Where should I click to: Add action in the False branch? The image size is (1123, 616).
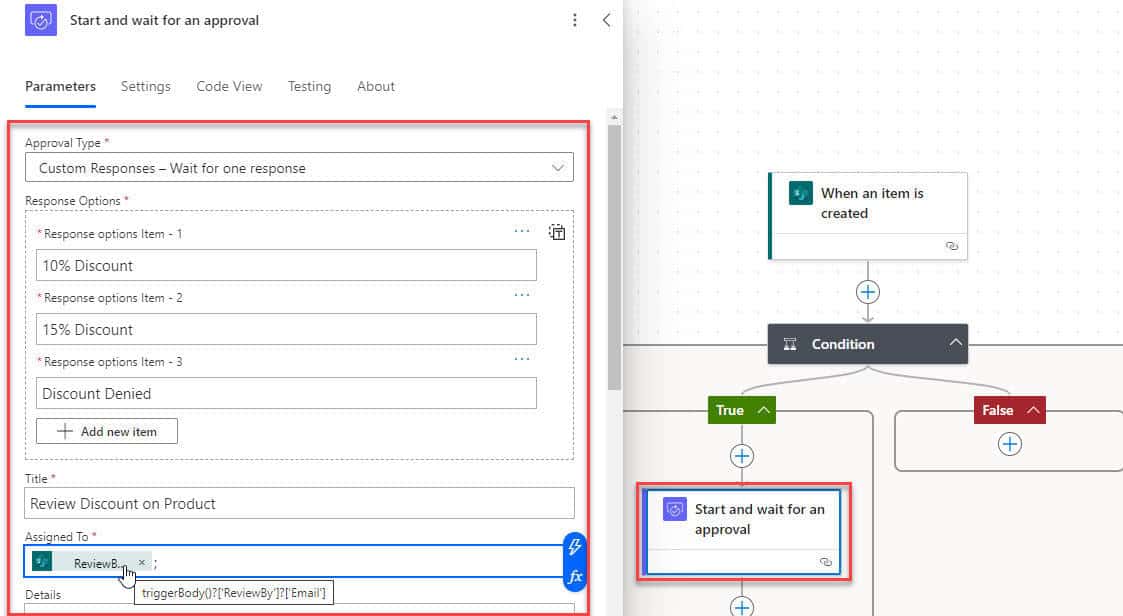(x=1010, y=444)
